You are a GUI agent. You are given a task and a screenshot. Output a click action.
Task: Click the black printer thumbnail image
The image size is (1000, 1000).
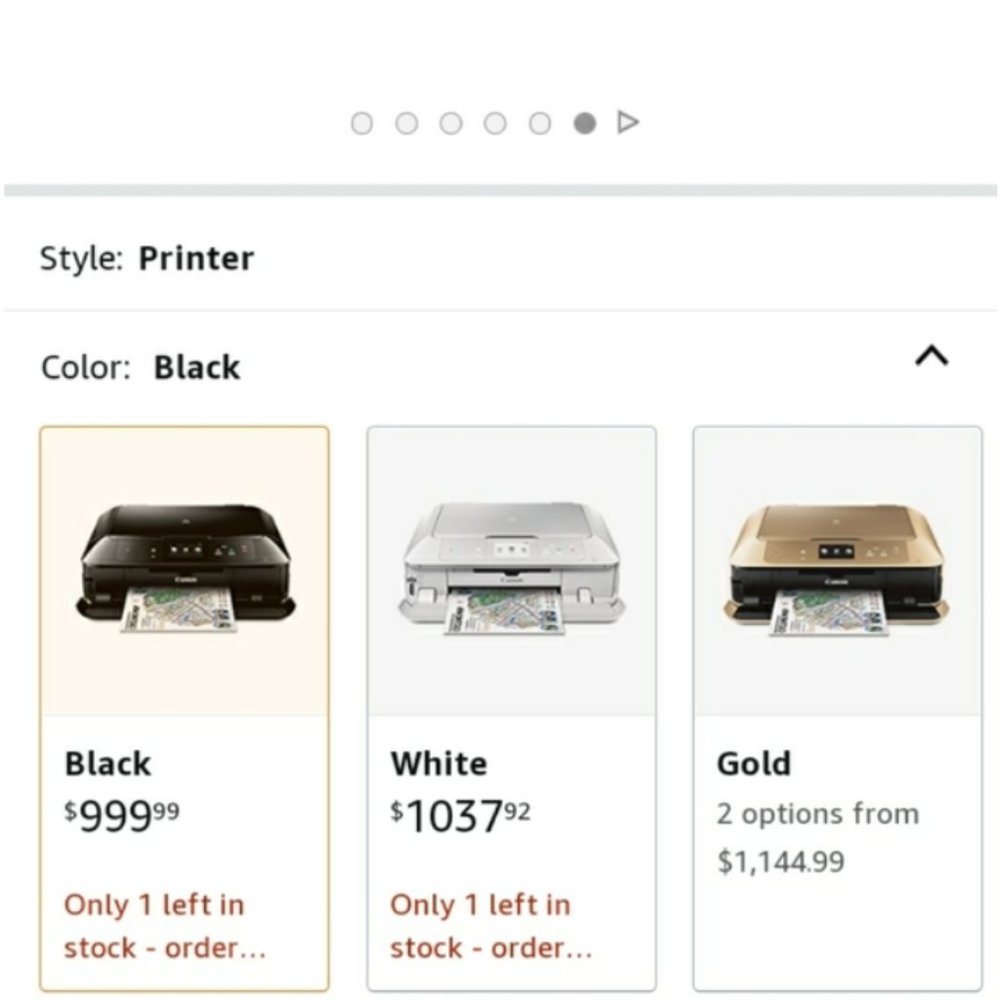click(x=185, y=569)
